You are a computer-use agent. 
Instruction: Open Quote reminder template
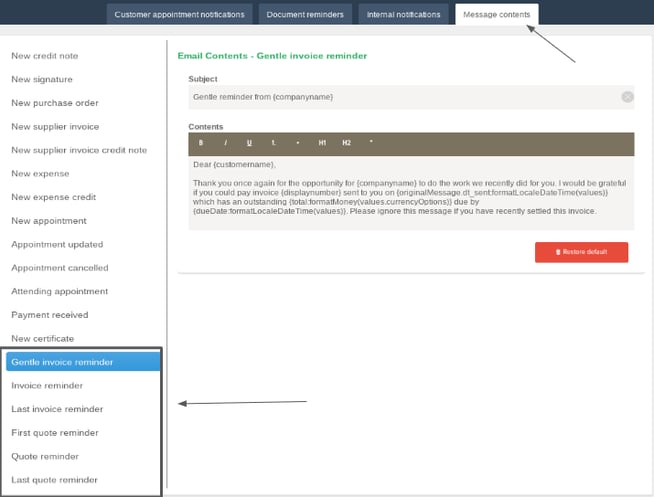[x=45, y=457]
